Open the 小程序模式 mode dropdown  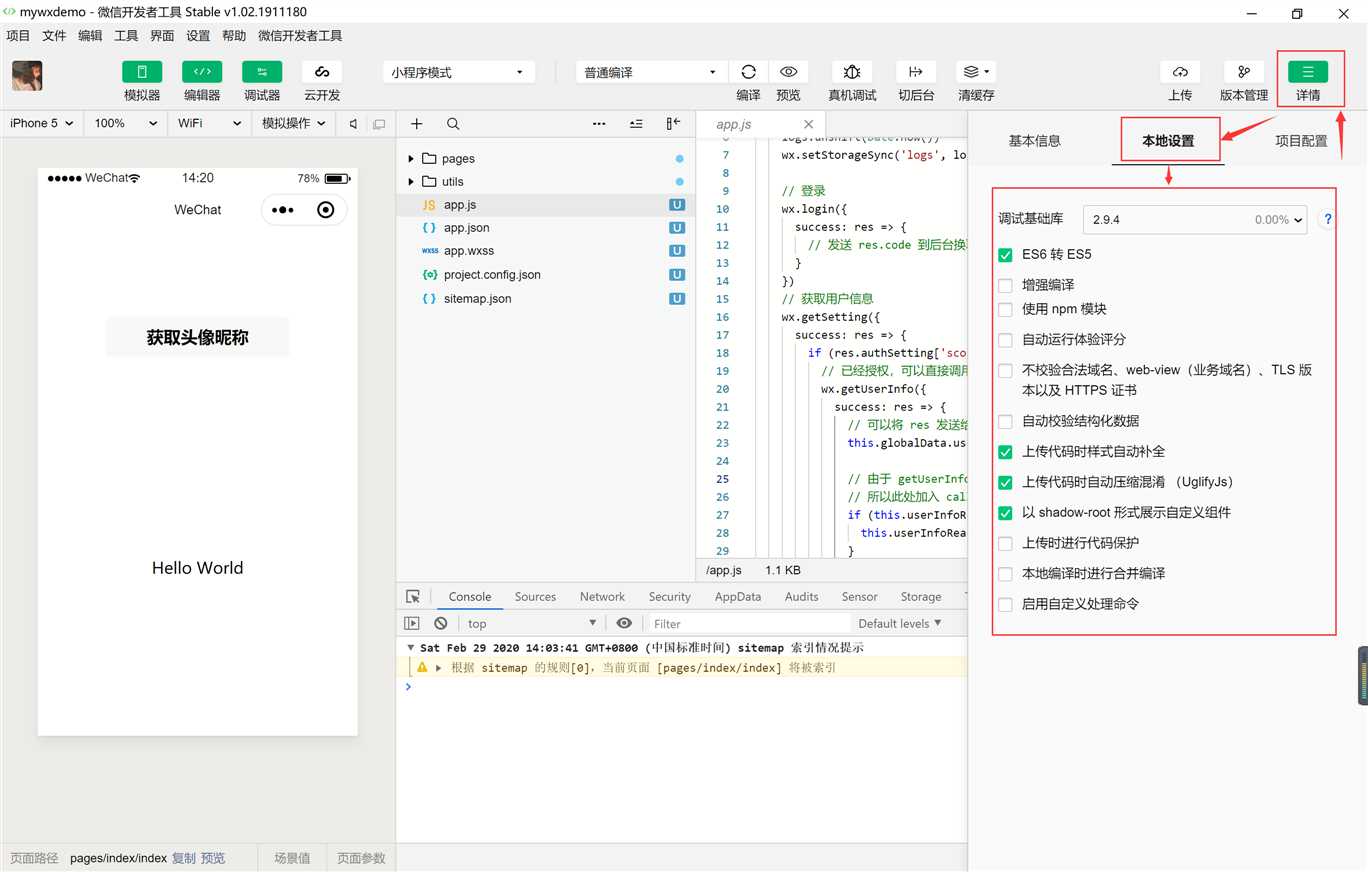[458, 72]
